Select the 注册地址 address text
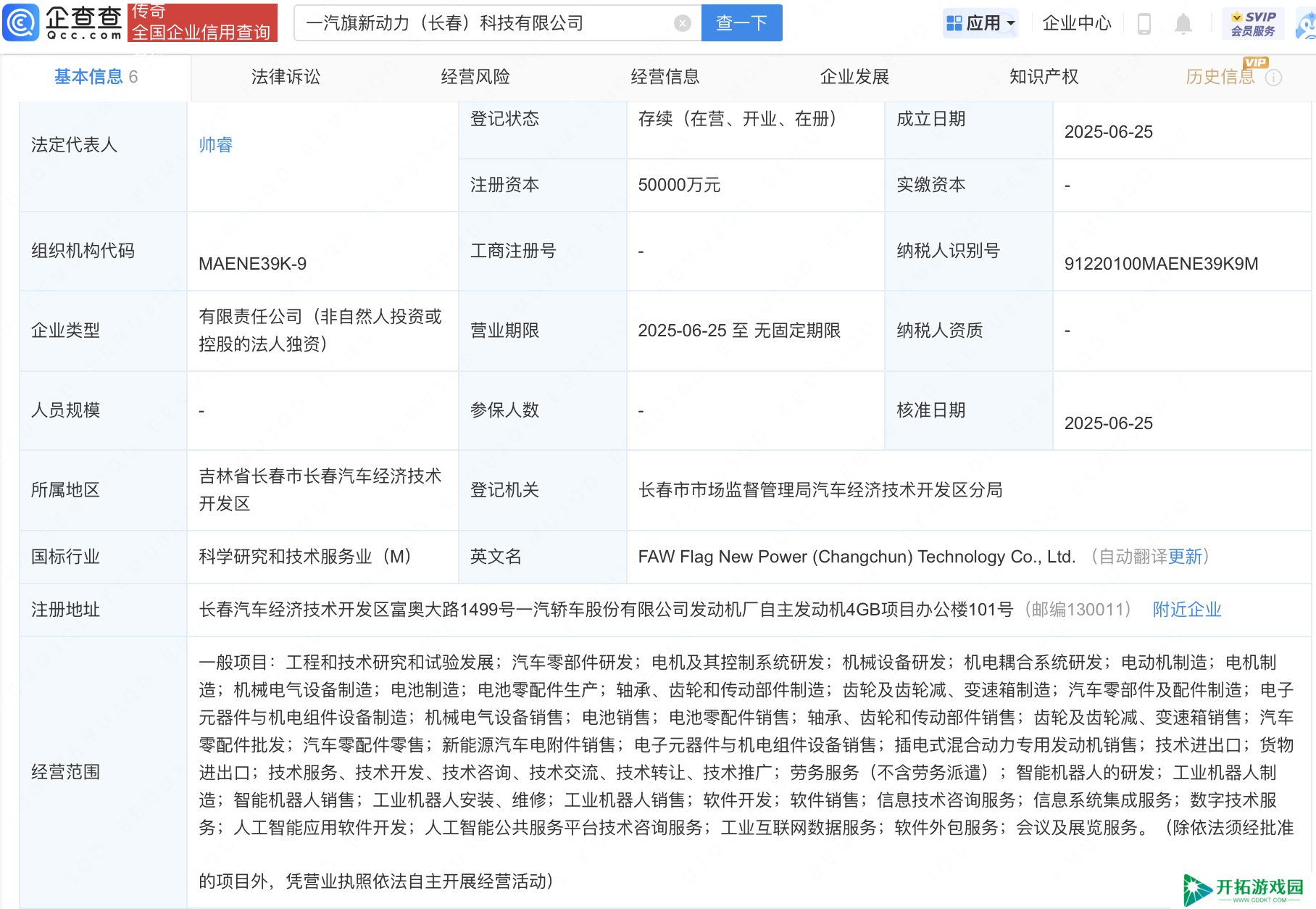This screenshot has height=909, width=1316. coord(606,610)
